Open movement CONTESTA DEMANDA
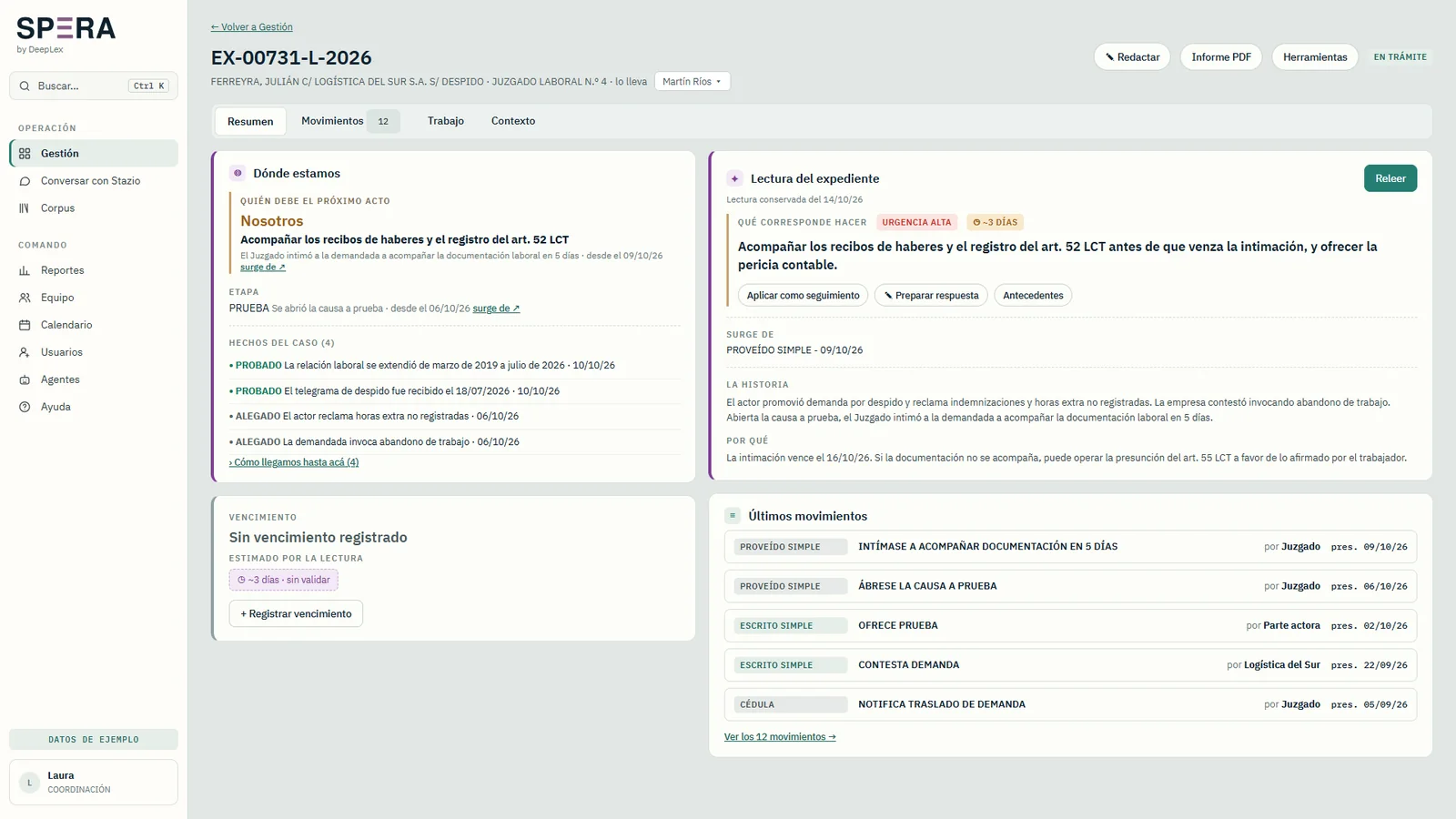 (x=1070, y=665)
